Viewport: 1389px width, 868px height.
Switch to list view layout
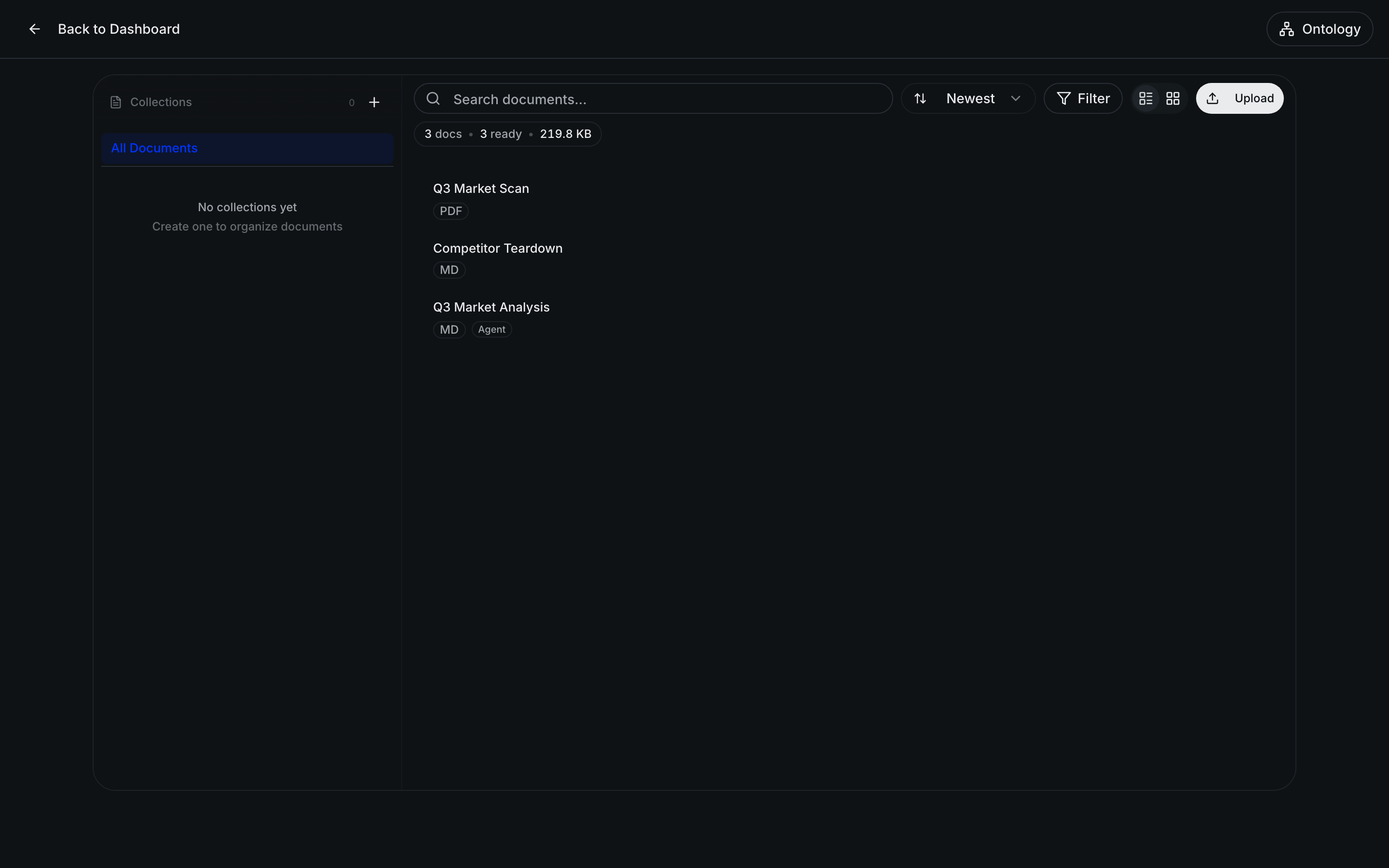1145,99
